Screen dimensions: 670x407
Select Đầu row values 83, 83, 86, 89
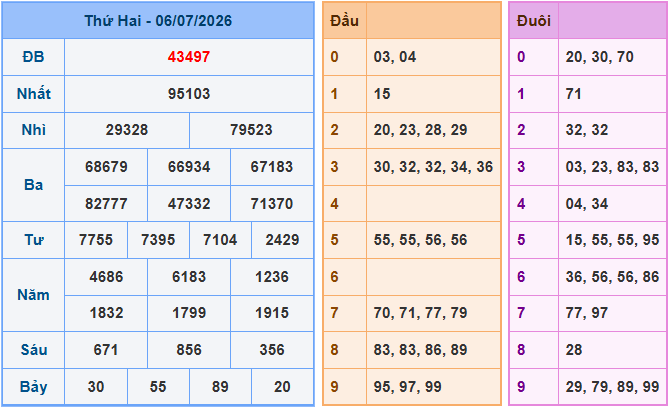420,350
